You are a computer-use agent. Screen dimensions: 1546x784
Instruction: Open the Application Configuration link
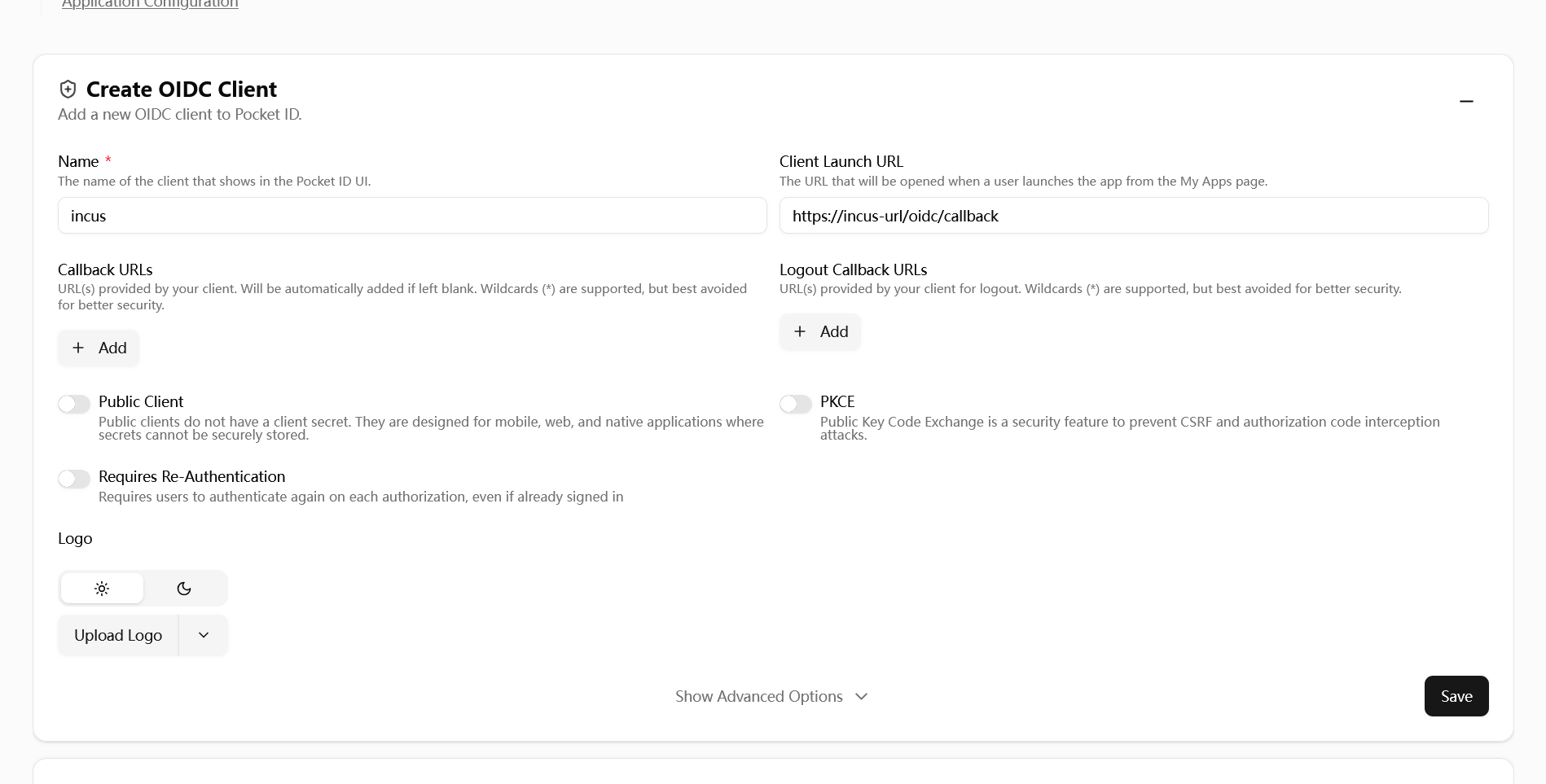150,4
